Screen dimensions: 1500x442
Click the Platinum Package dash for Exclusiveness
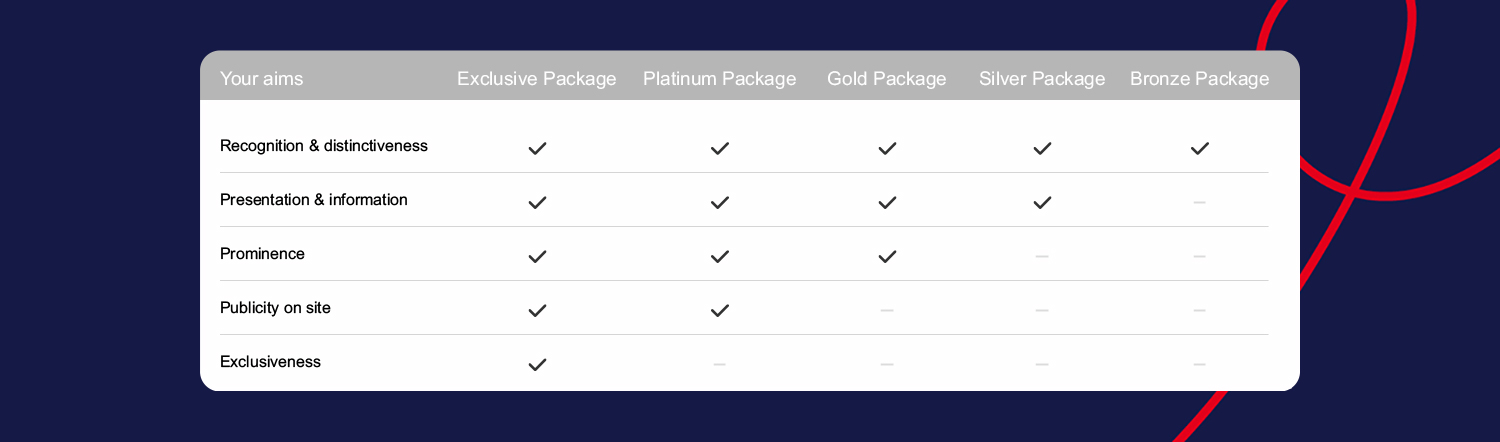pyautogui.click(x=720, y=364)
